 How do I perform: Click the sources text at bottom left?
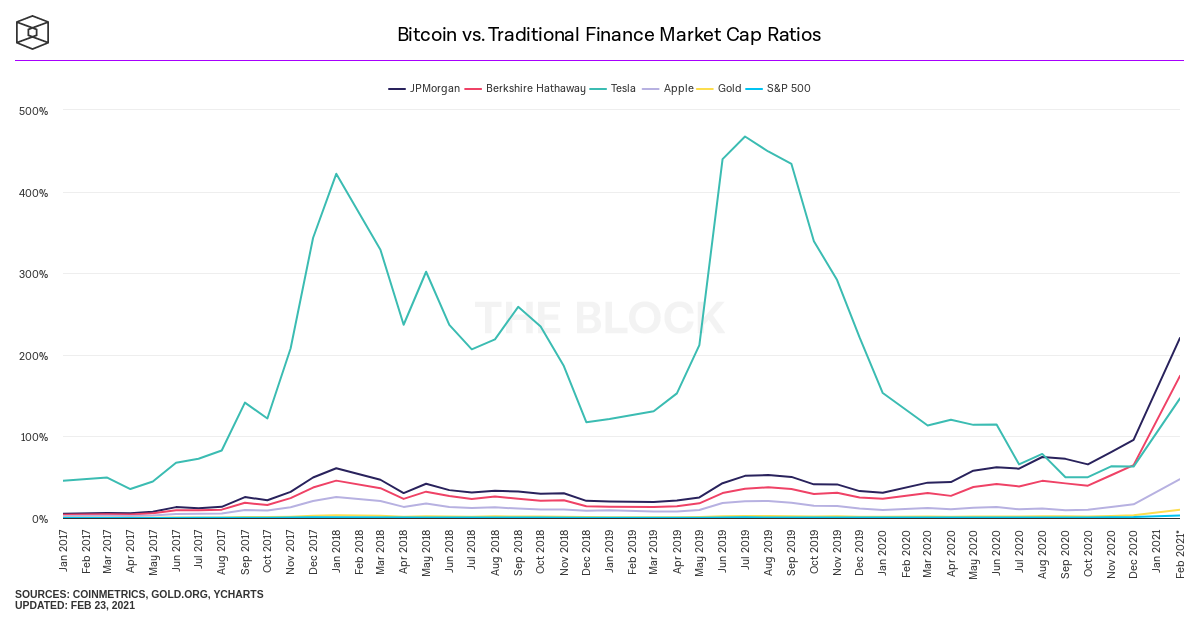coord(139,594)
